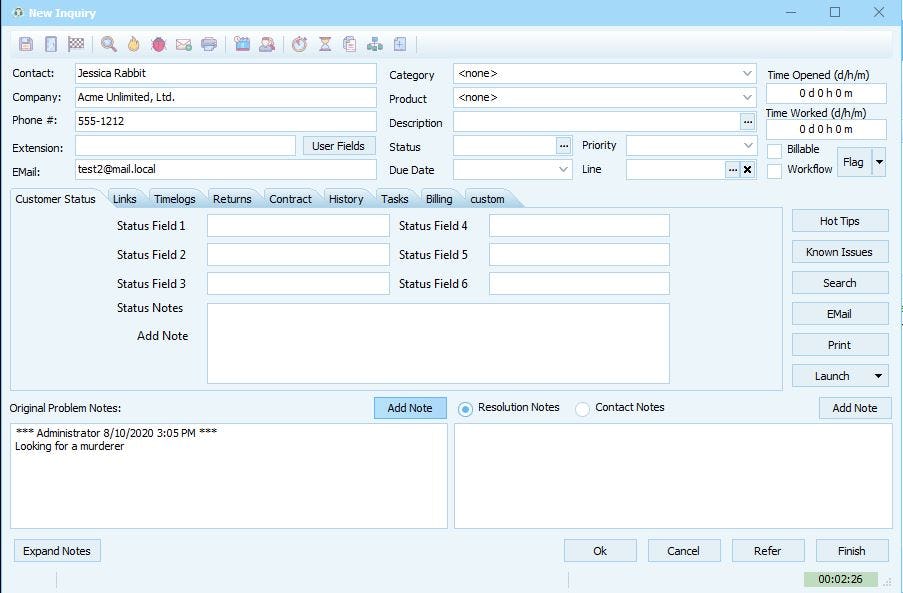Switch to the Timelogs tab

[x=175, y=198]
